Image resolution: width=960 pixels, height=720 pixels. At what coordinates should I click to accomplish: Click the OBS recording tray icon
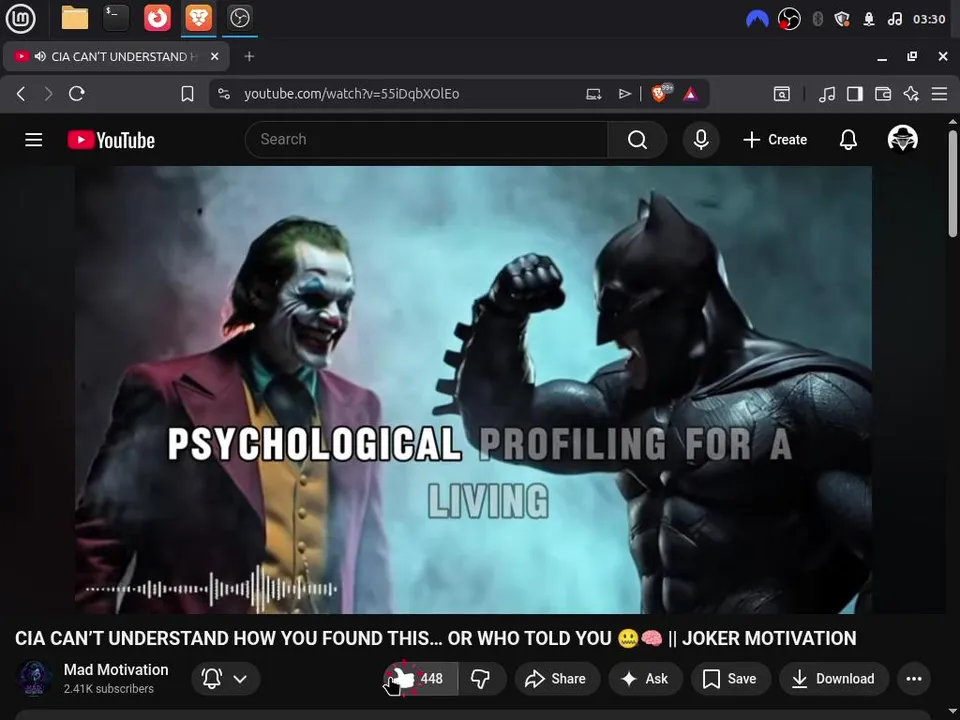[x=789, y=19]
